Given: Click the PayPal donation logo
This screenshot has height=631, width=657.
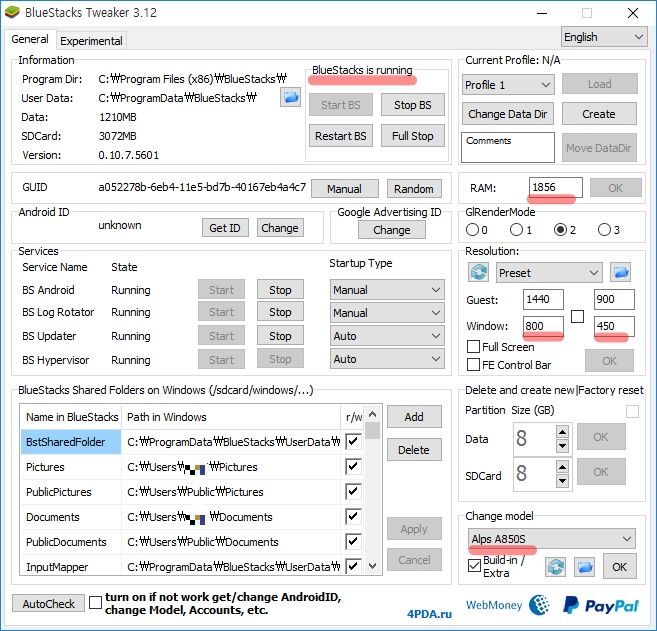Looking at the screenshot, I should point(601,605).
